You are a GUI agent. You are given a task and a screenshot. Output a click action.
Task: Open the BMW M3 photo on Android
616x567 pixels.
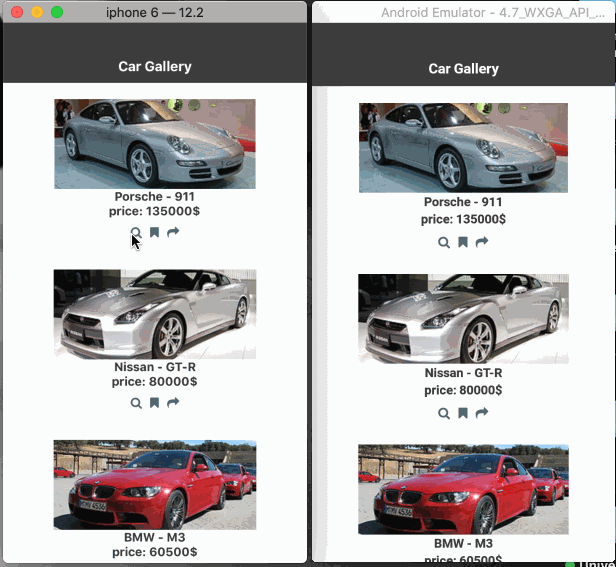[463, 490]
